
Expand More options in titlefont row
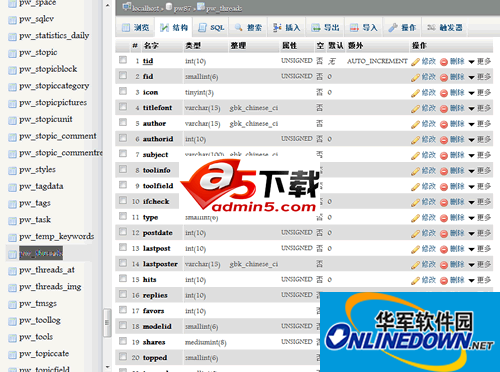[480, 109]
